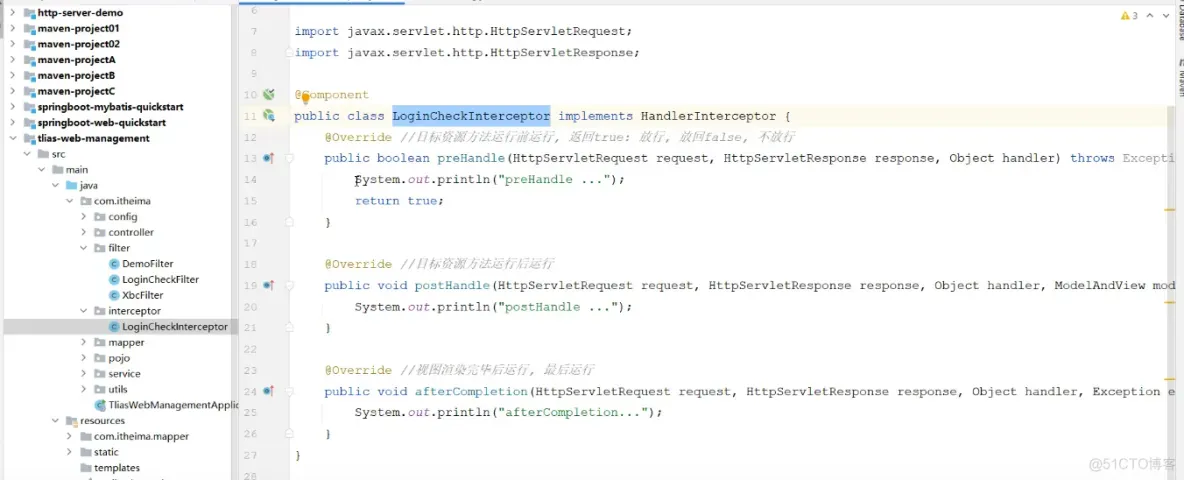Expand the controller package
The image size is (1184, 480).
[x=84, y=232]
